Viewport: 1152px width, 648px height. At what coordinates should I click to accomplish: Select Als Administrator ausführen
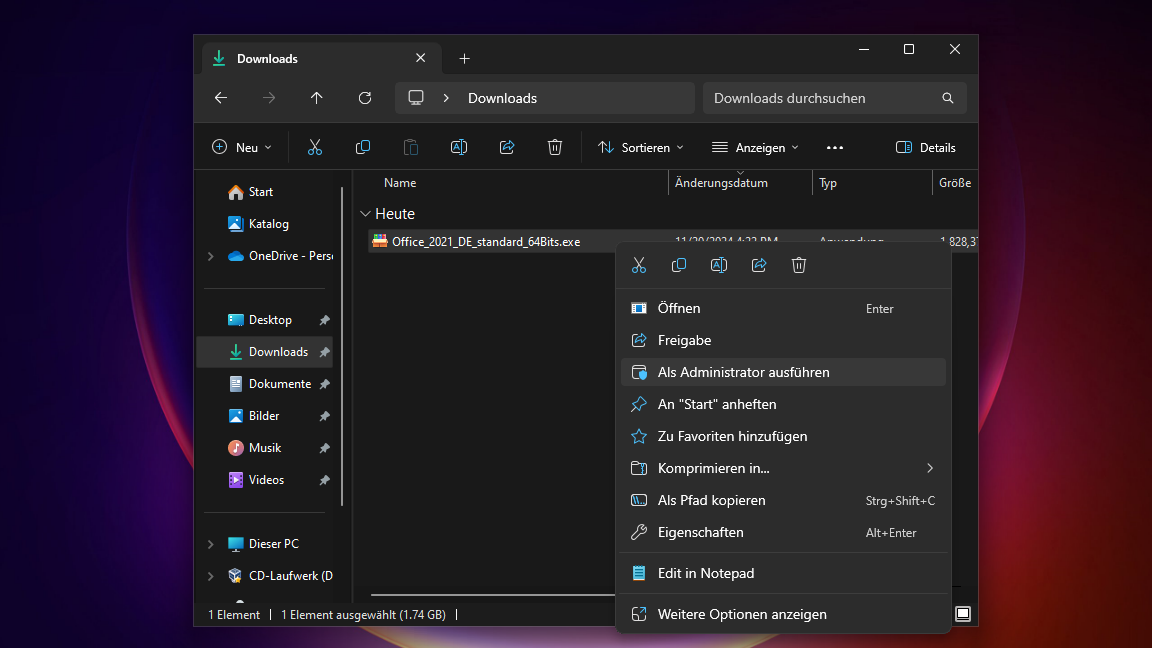[x=743, y=372]
